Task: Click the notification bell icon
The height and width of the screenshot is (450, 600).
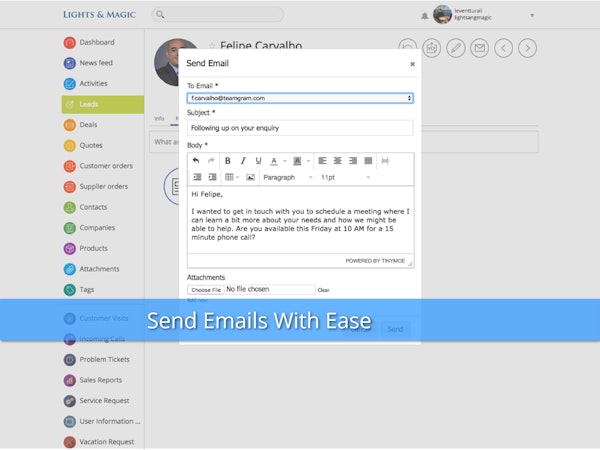Action: [424, 15]
